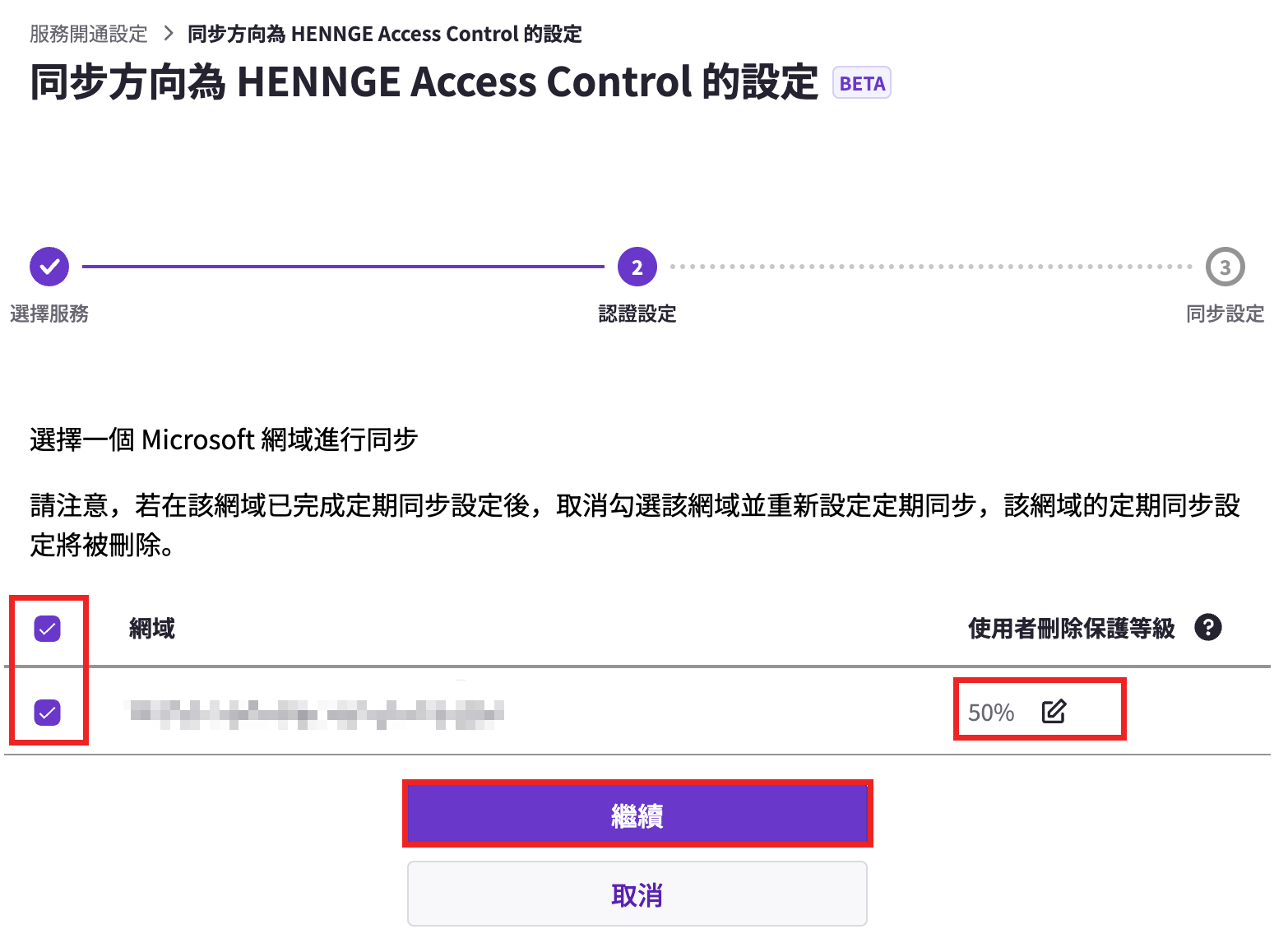The width and height of the screenshot is (1288, 943).
Task: Click the 繼續 continue button
Action: click(637, 815)
